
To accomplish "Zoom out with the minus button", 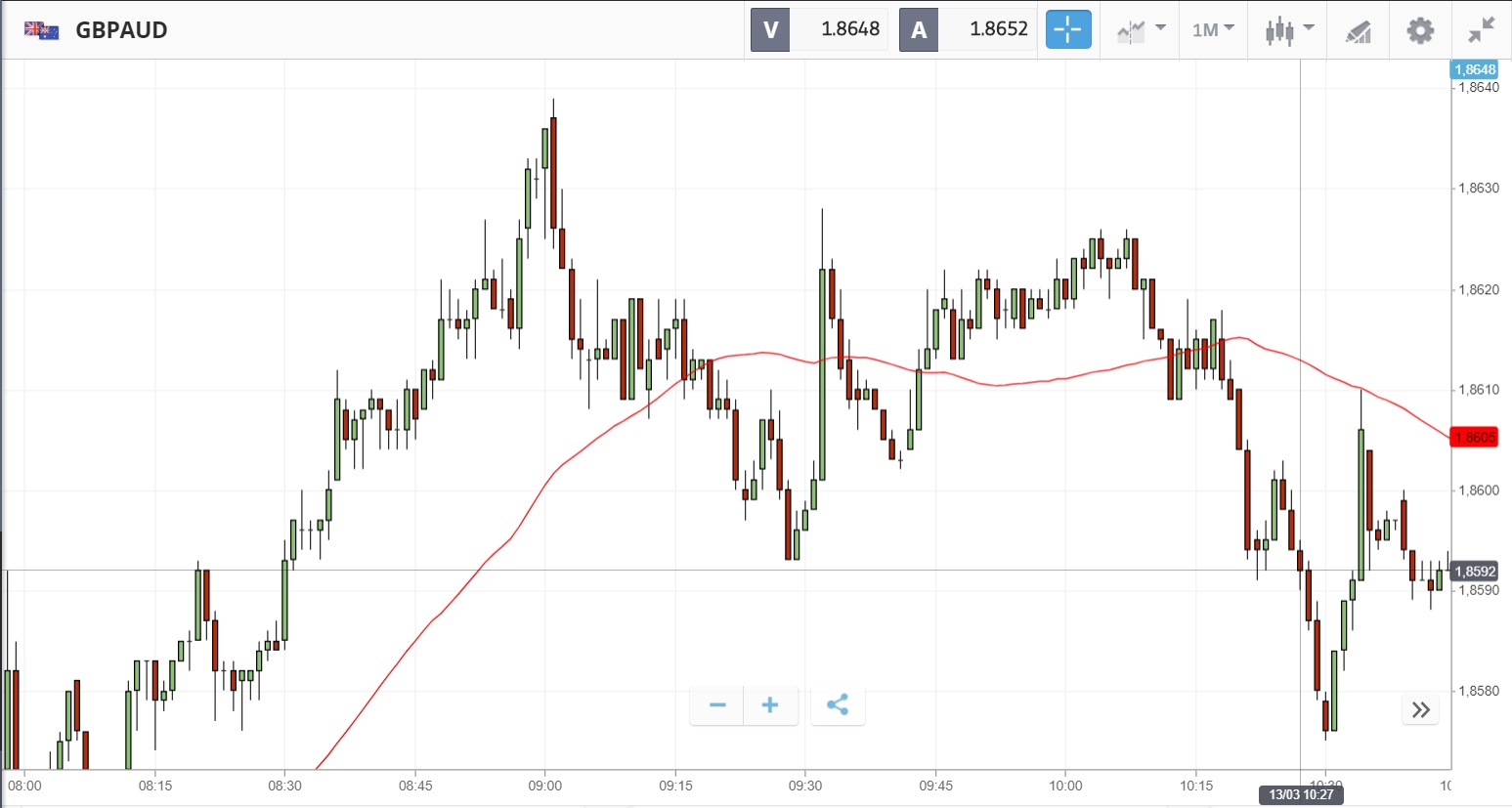I will (x=717, y=705).
